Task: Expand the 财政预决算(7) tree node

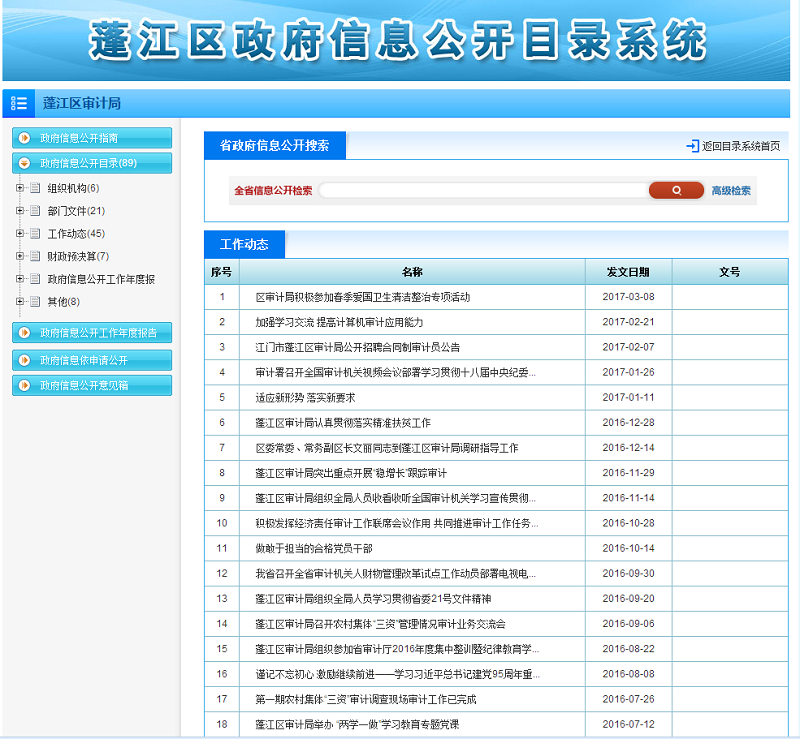Action: point(20,256)
